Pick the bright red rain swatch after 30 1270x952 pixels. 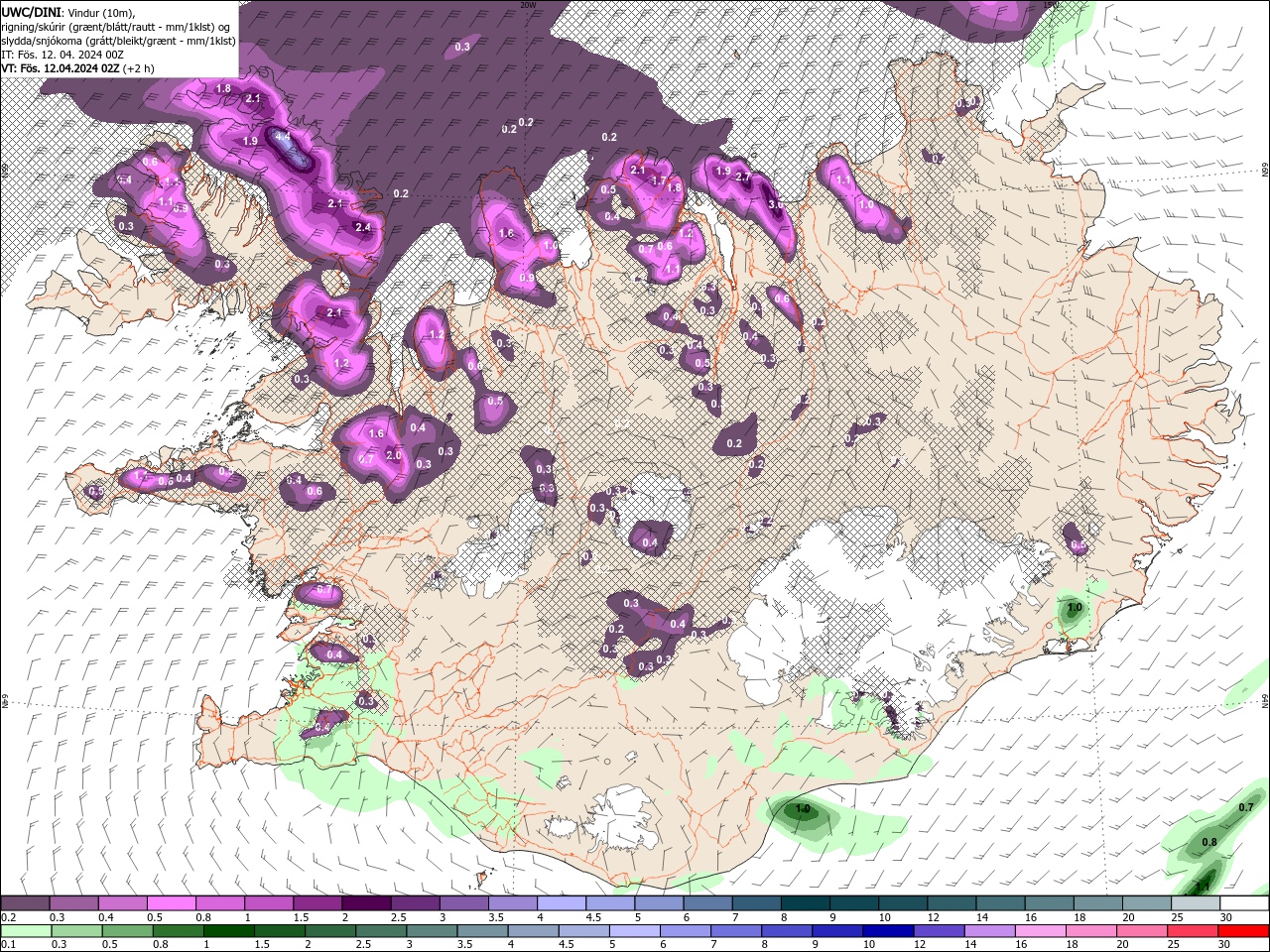click(1242, 931)
